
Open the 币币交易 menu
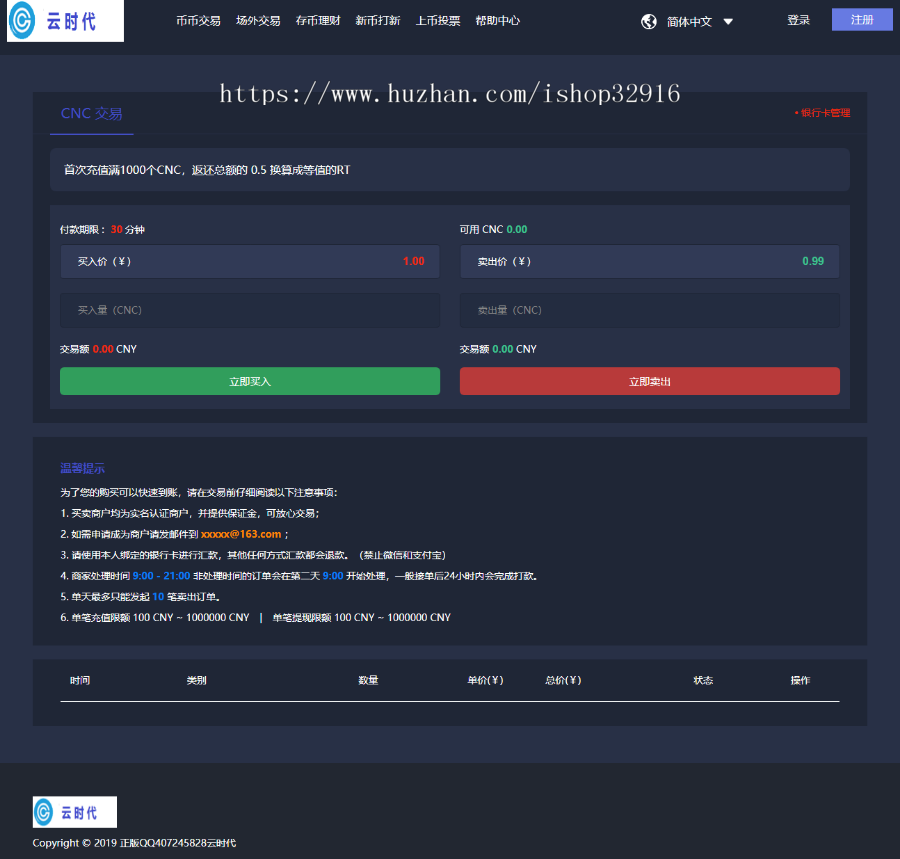pos(198,21)
